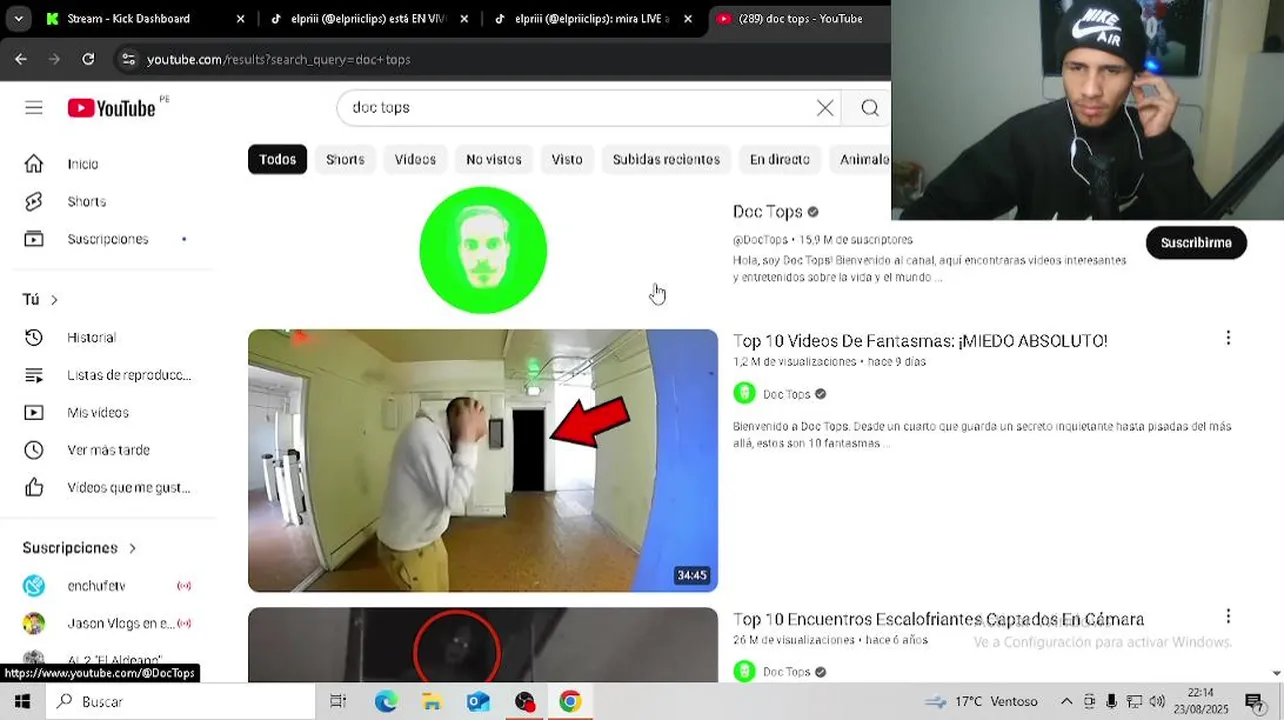The image size is (1284, 720).
Task: Open the Historial clock icon
Action: click(34, 338)
